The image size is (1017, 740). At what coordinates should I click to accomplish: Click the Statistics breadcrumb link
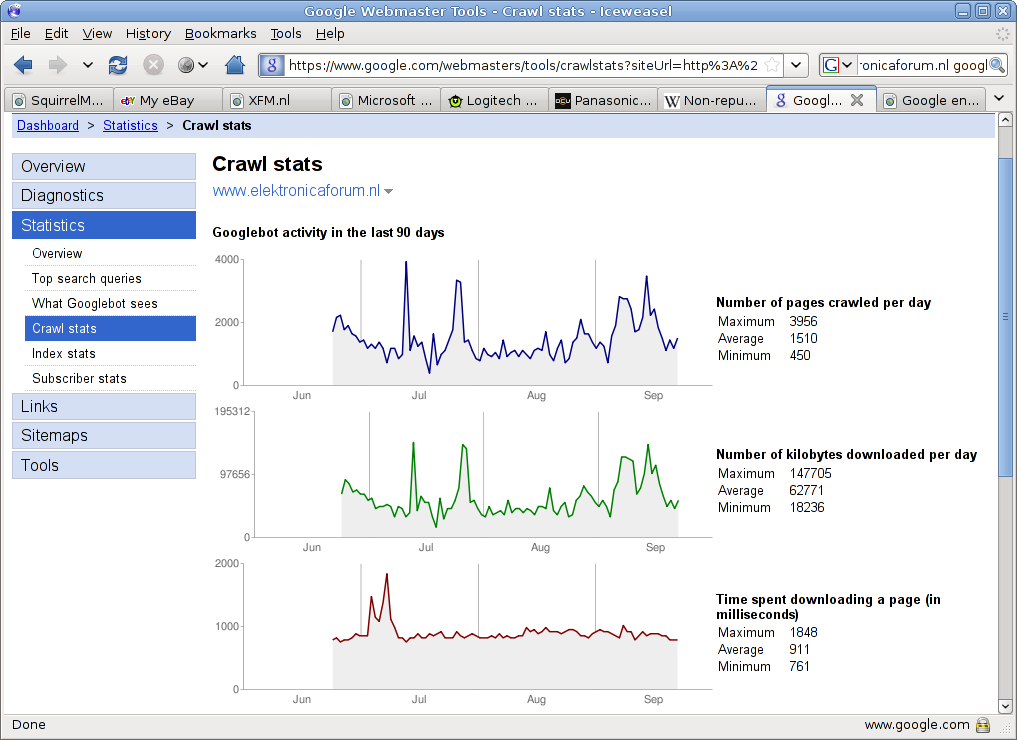point(130,126)
